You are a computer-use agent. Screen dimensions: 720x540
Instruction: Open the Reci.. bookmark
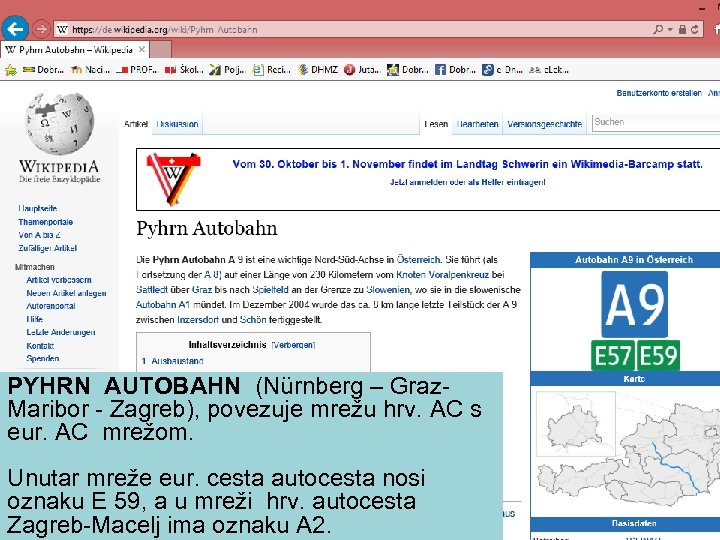tap(271, 70)
